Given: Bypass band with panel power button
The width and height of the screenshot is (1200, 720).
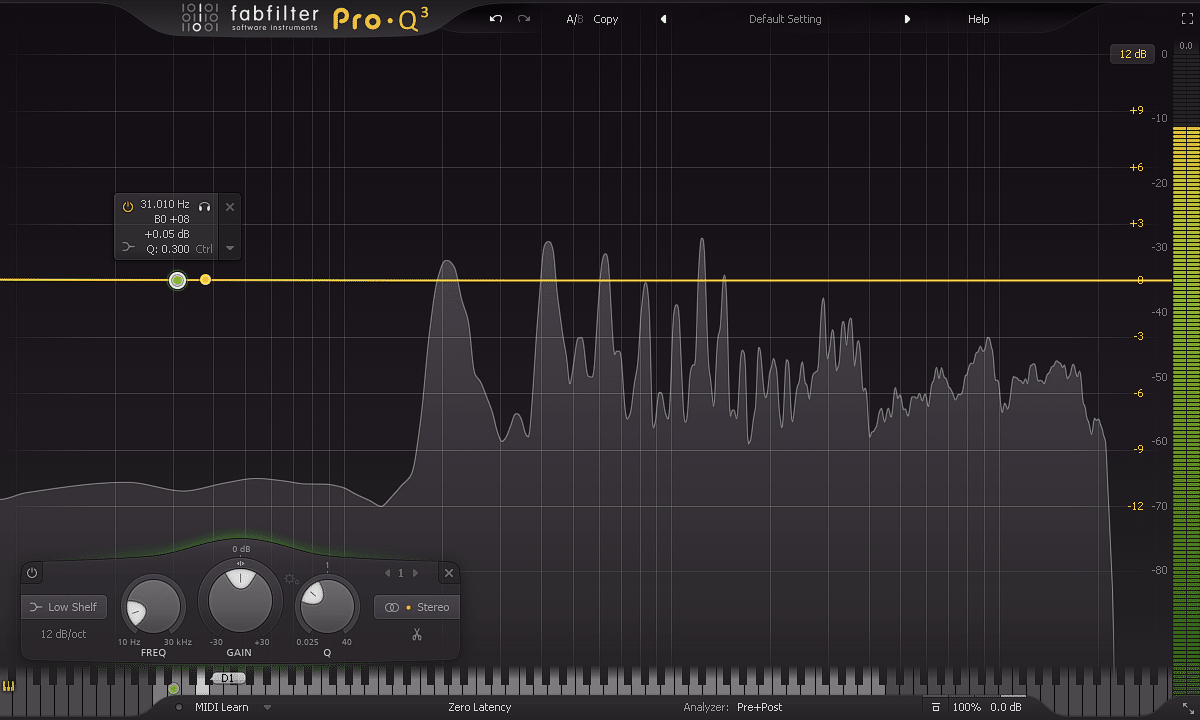Looking at the screenshot, I should click(x=32, y=573).
